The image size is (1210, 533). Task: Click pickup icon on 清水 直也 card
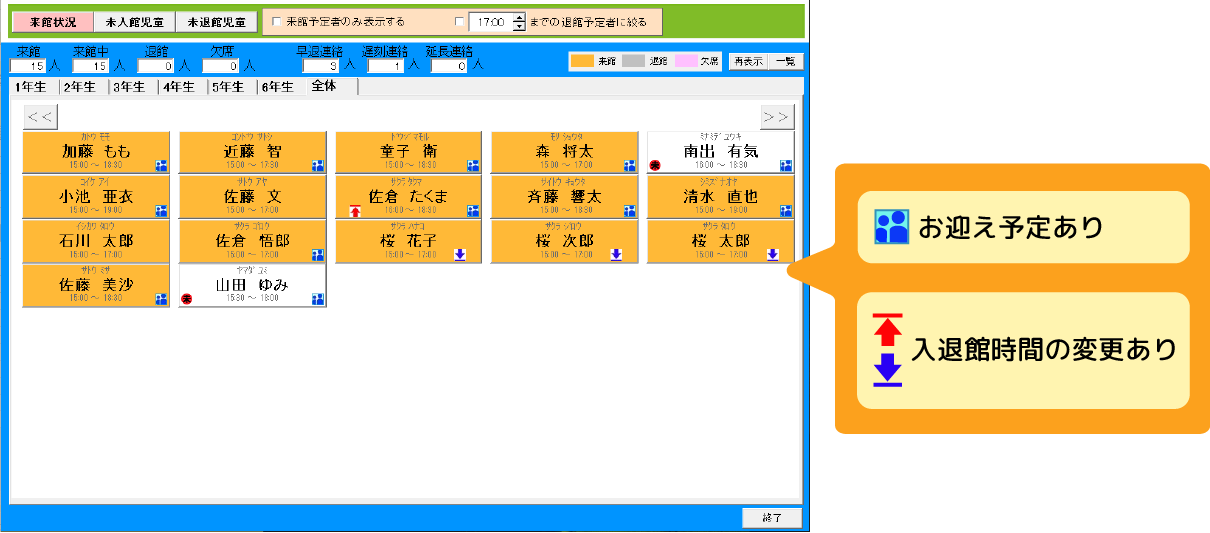[x=785, y=211]
